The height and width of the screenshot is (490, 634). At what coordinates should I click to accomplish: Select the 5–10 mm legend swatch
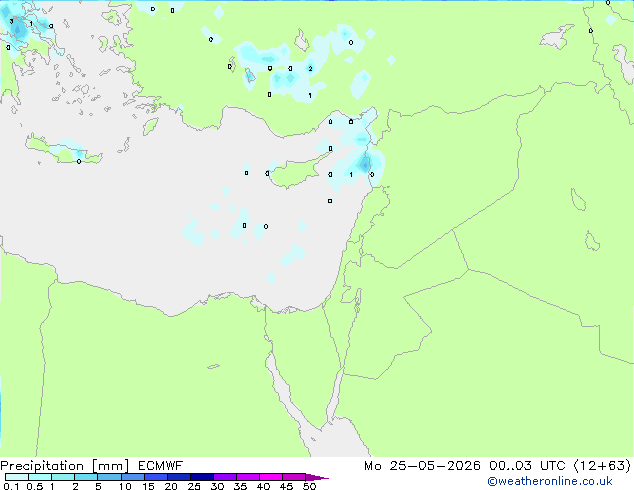[109, 477]
